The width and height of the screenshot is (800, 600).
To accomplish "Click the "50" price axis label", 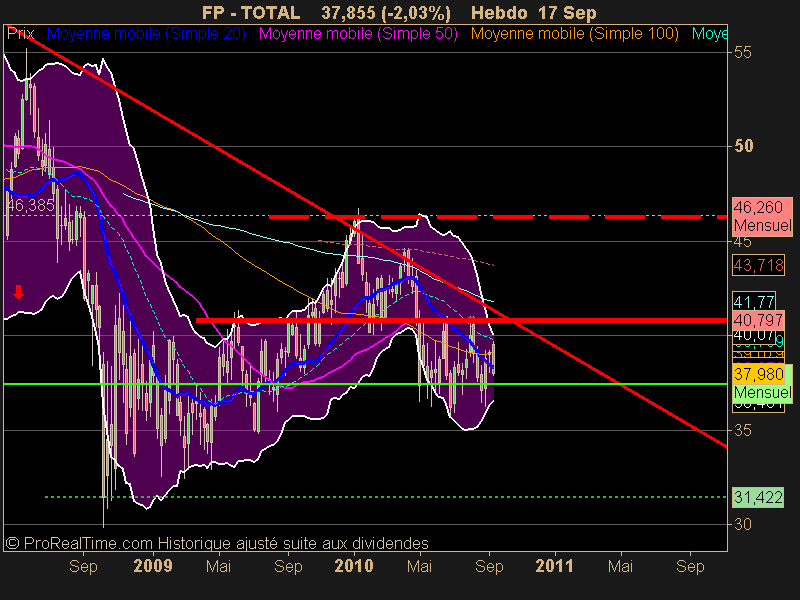I will [743, 146].
